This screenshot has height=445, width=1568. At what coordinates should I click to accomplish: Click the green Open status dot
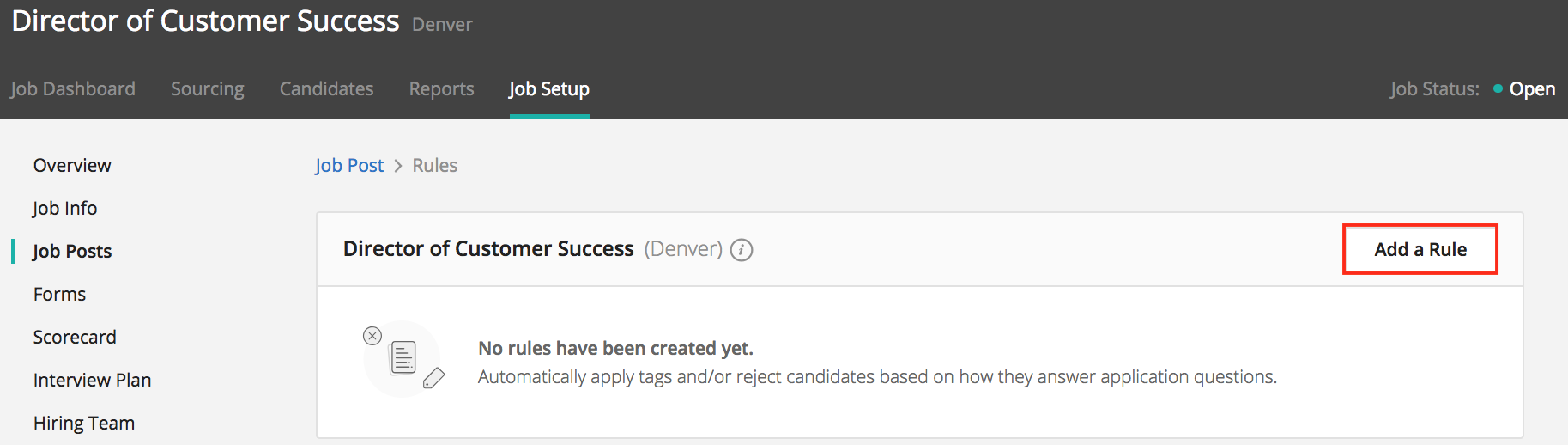click(x=1498, y=88)
